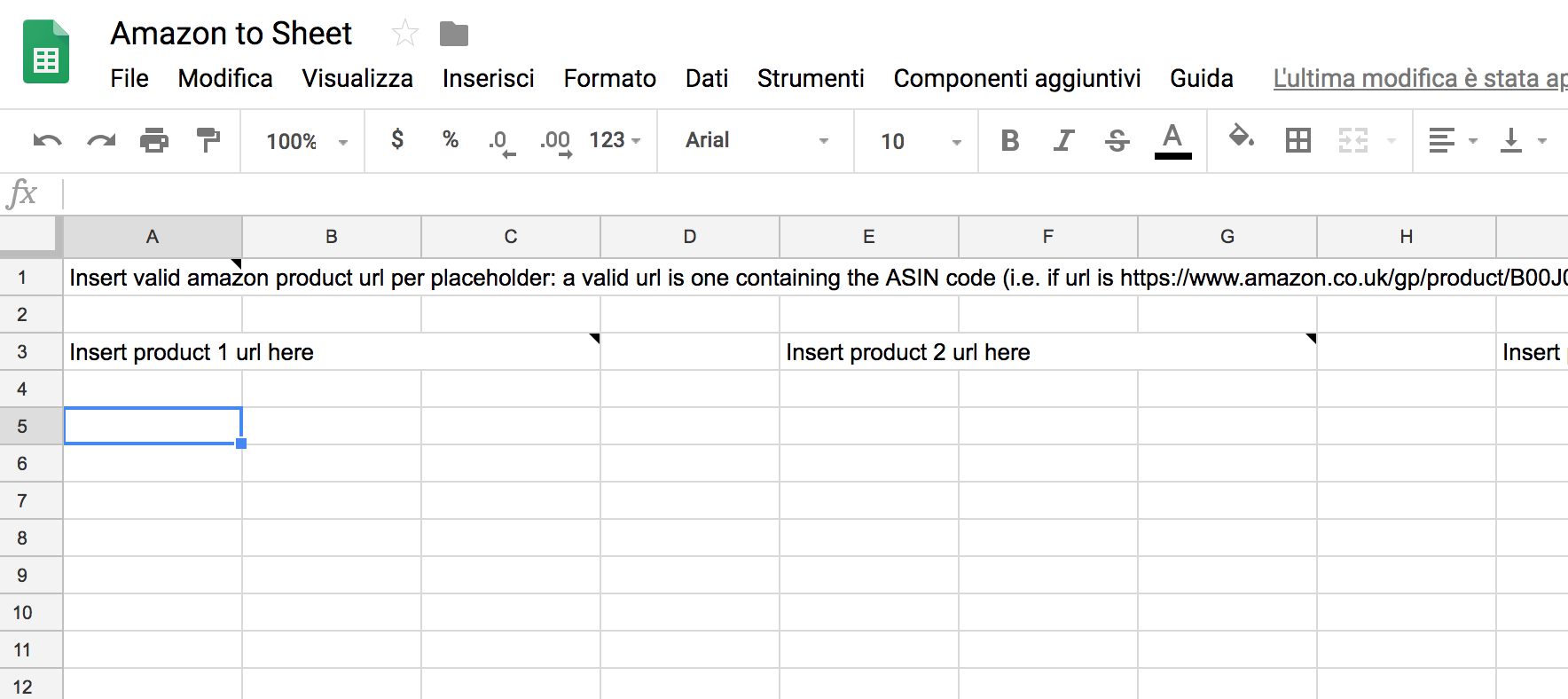Image resolution: width=1568 pixels, height=699 pixels.
Task: Open the cell borders tool
Action: [x=1298, y=140]
